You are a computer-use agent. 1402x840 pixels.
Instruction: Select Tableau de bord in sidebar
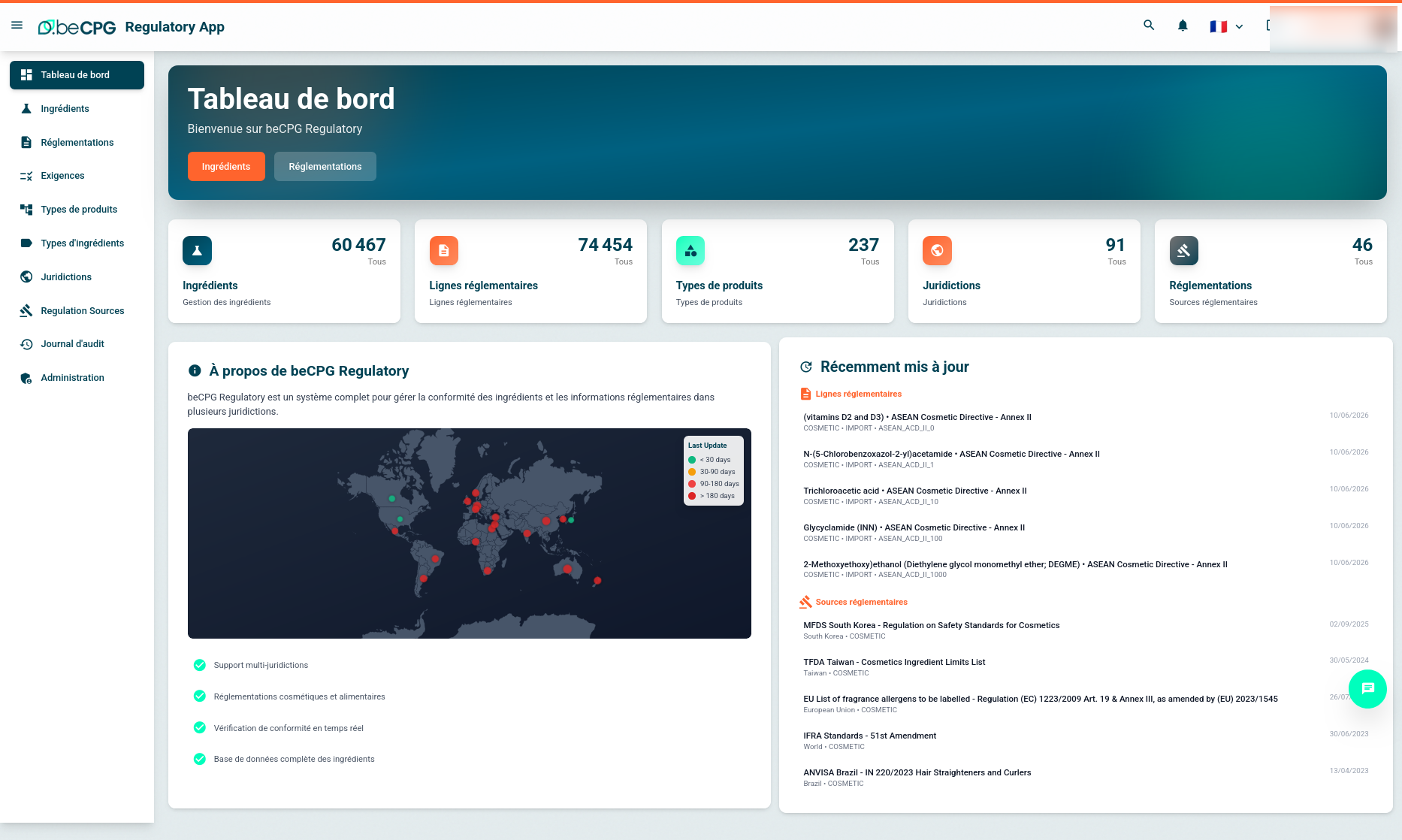coord(77,75)
